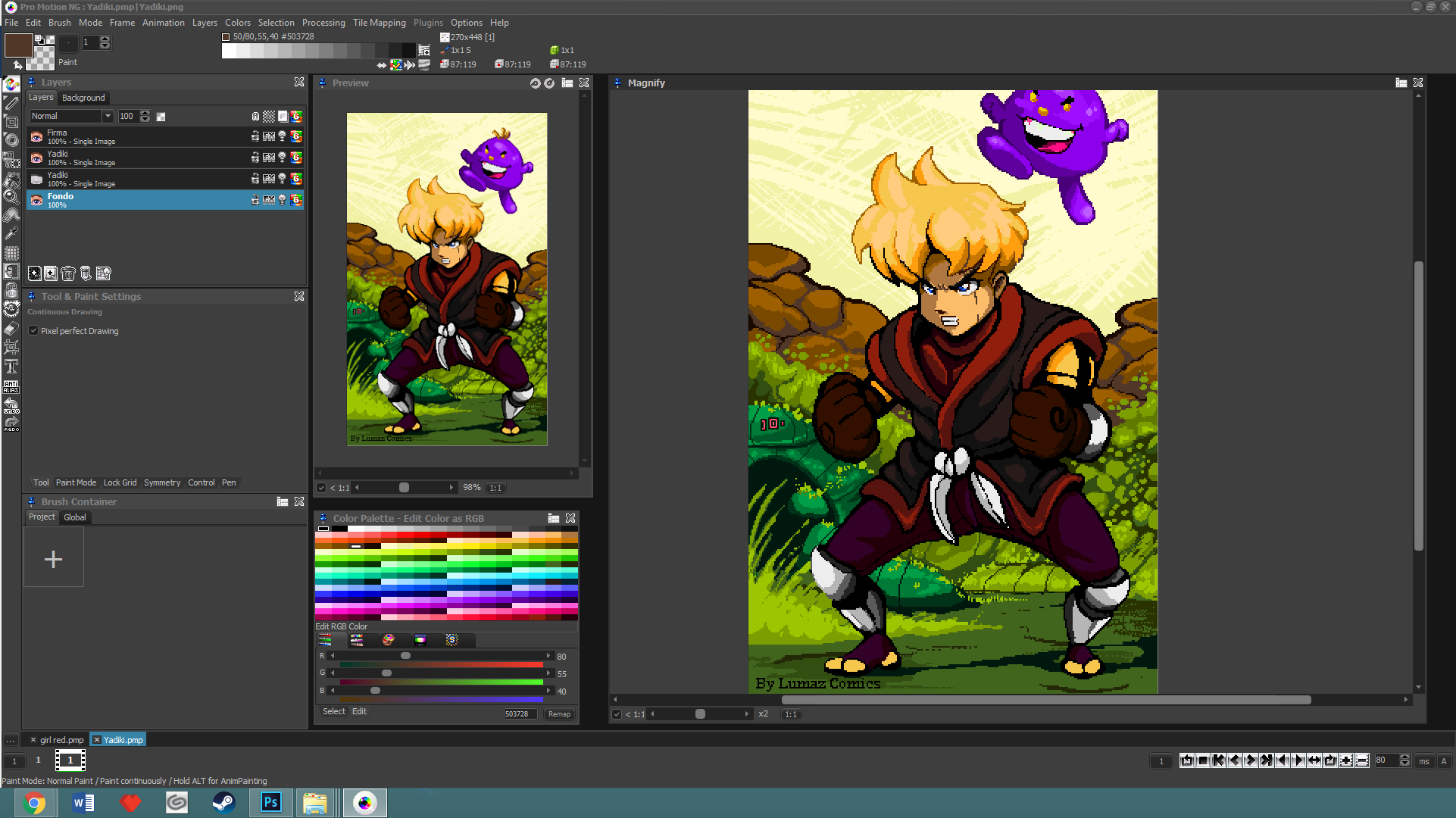Show the hidden Yadiki layer

click(x=36, y=180)
